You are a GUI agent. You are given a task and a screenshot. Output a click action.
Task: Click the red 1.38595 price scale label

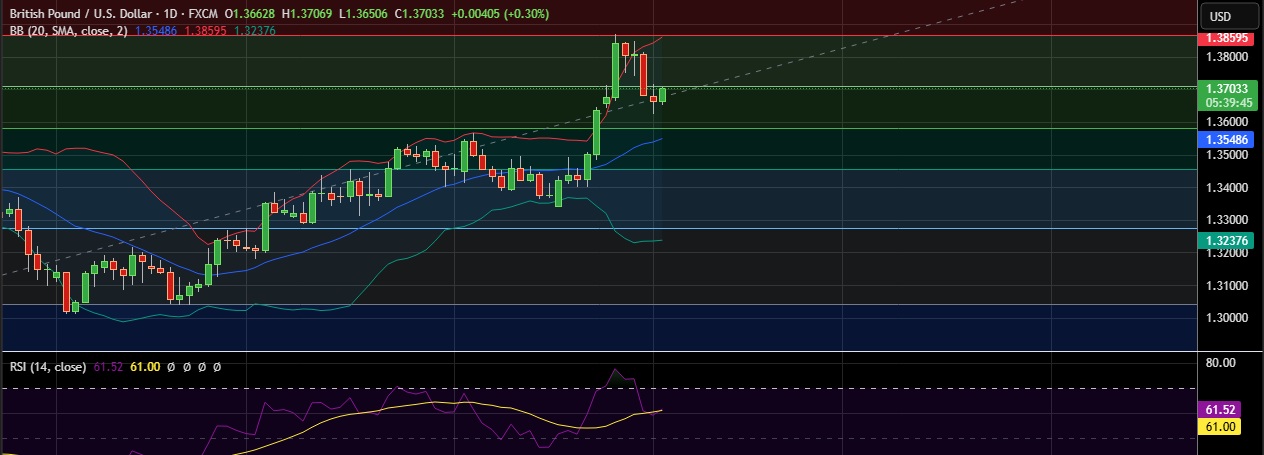[x=1228, y=37]
